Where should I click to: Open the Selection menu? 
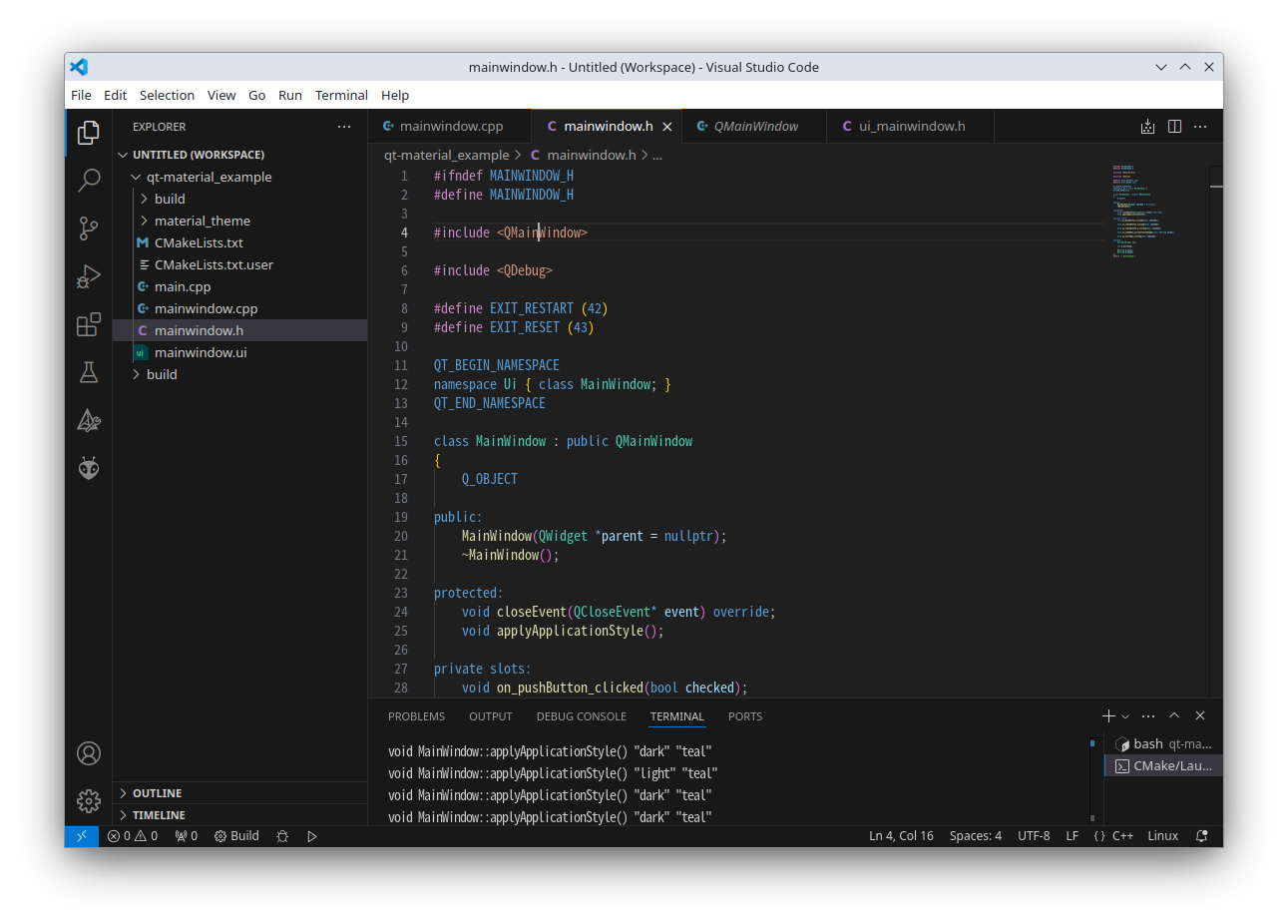[x=167, y=95]
